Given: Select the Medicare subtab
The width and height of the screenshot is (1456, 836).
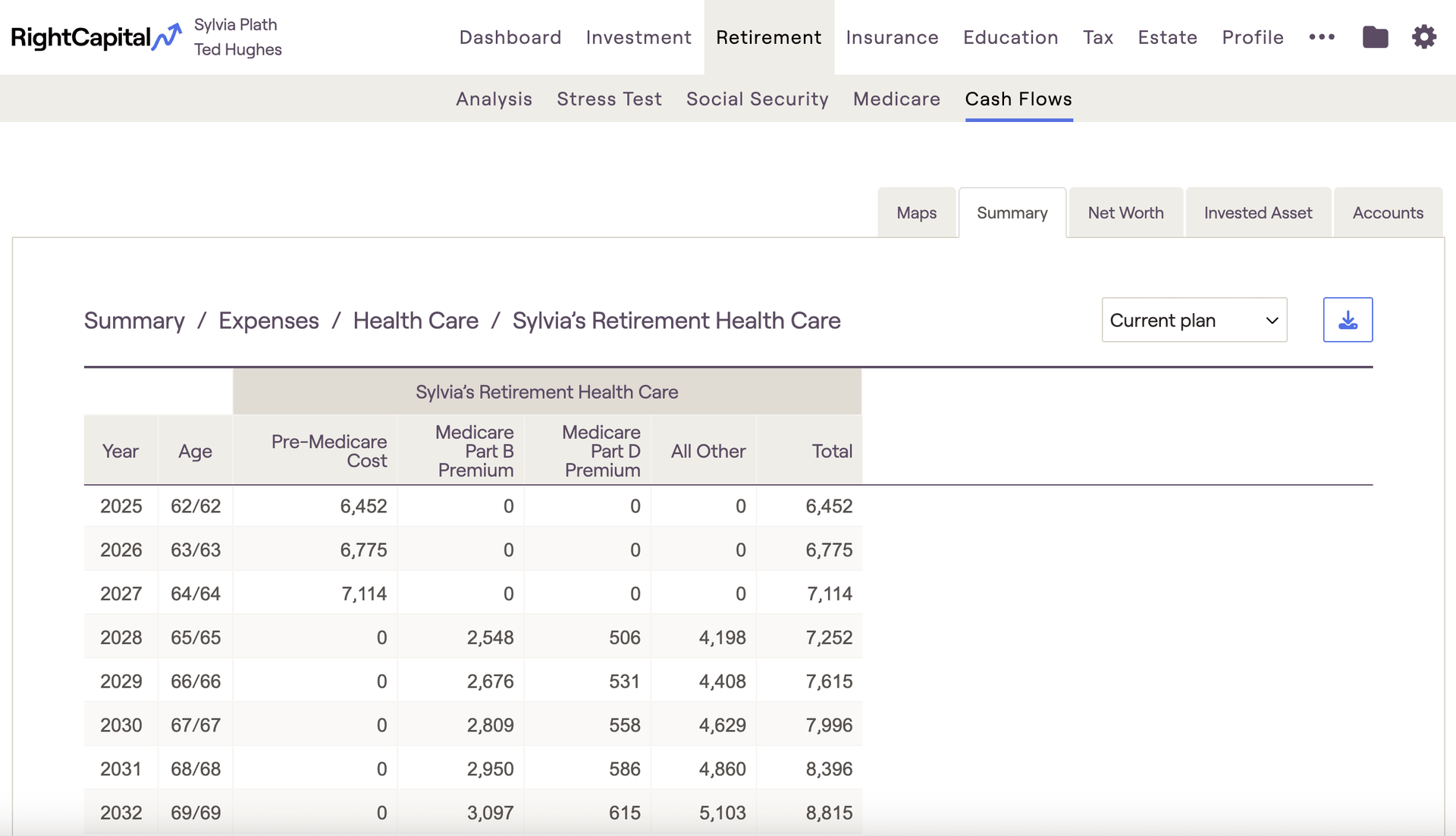Looking at the screenshot, I should 896,99.
